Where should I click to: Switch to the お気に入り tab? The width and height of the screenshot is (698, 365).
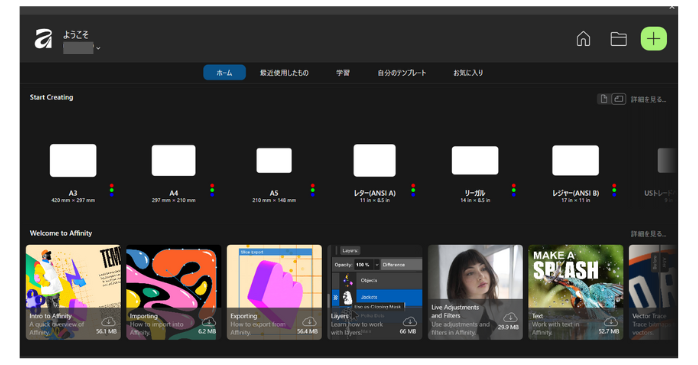468,73
